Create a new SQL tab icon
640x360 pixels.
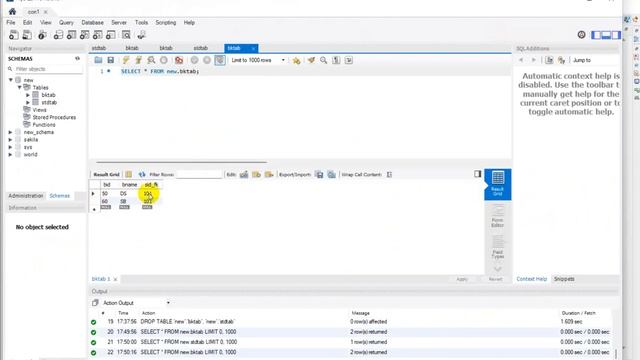[x=13, y=35]
